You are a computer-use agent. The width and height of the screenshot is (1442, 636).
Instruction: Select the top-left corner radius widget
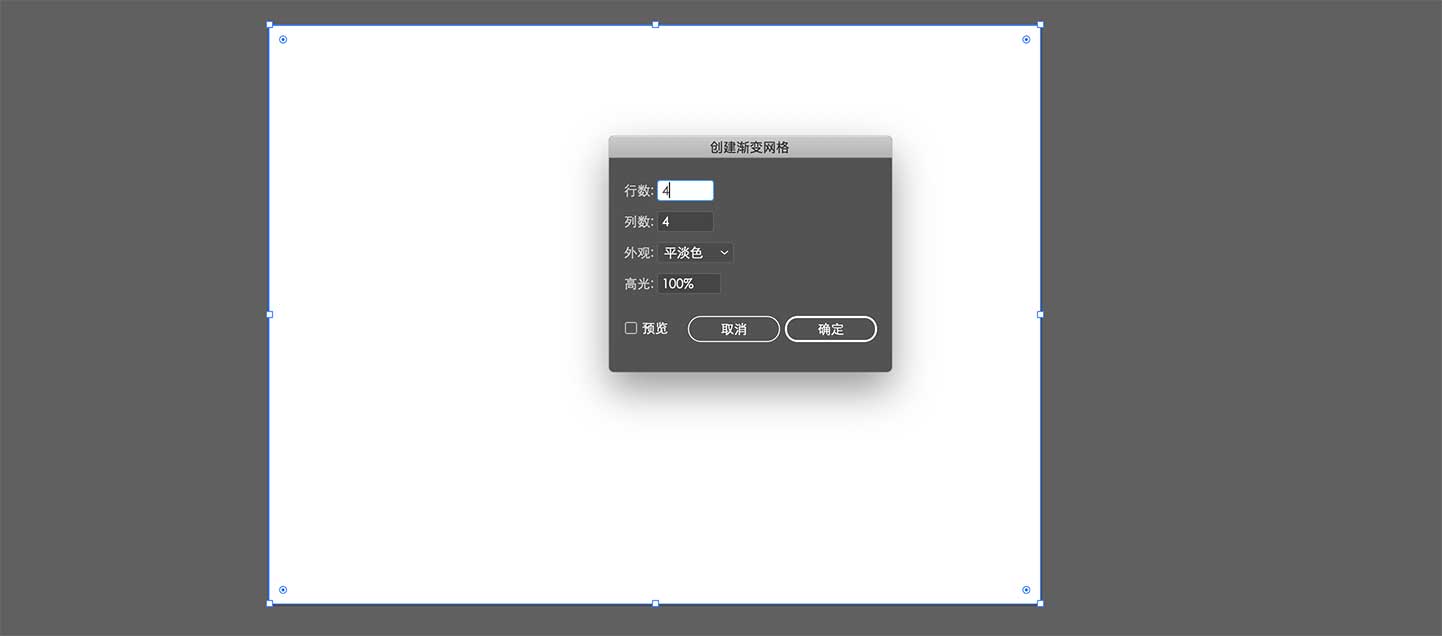(283, 40)
